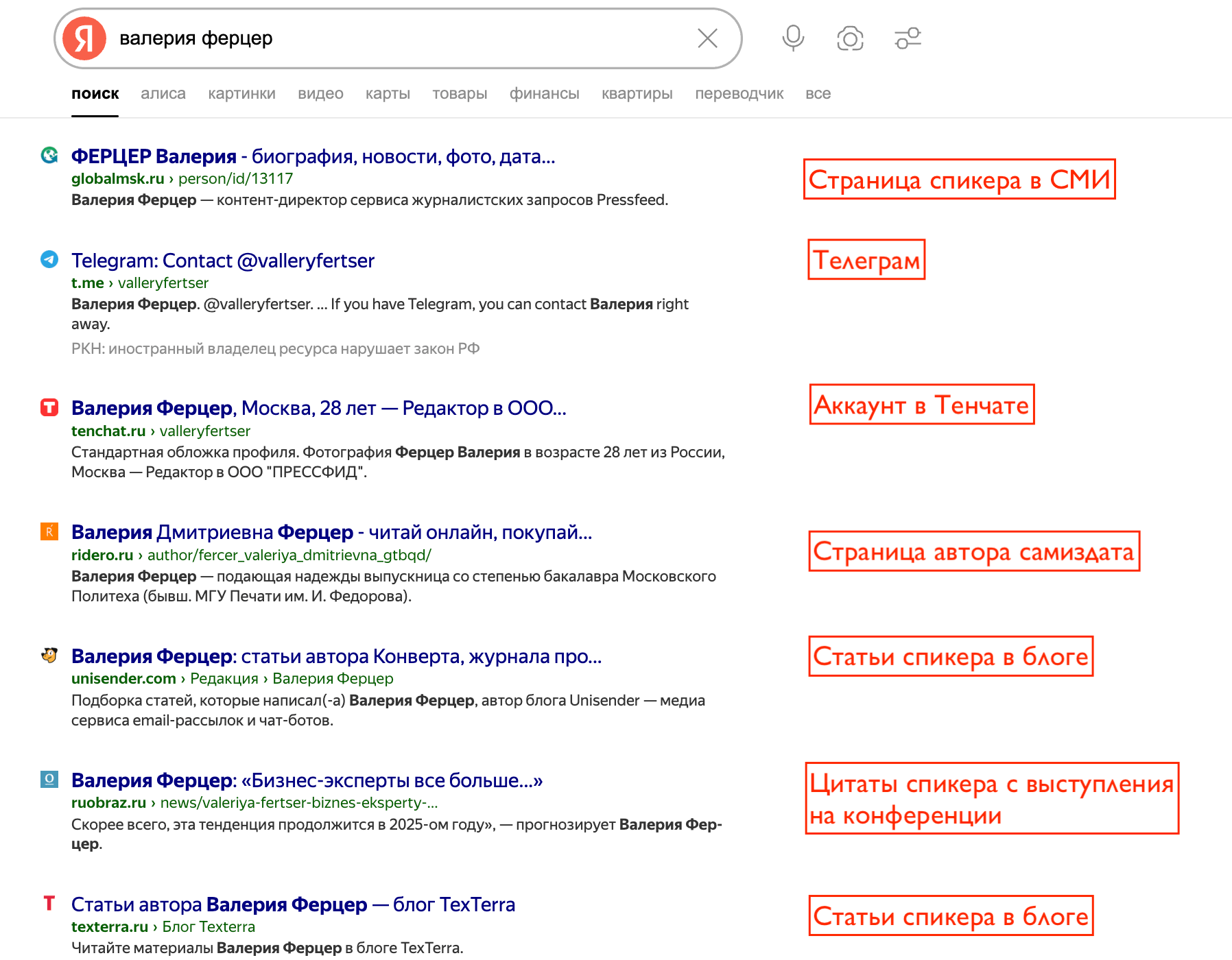Switch to the переводчик tab

[739, 93]
